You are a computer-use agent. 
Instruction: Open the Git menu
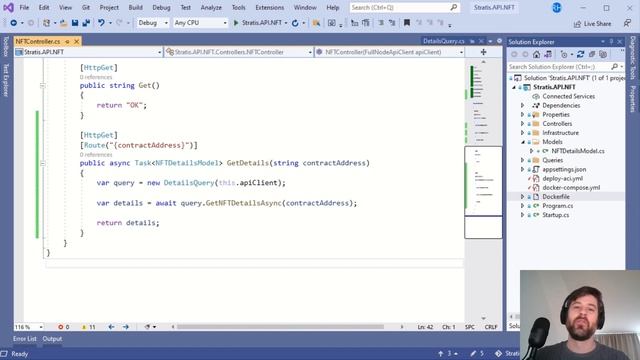86,7
